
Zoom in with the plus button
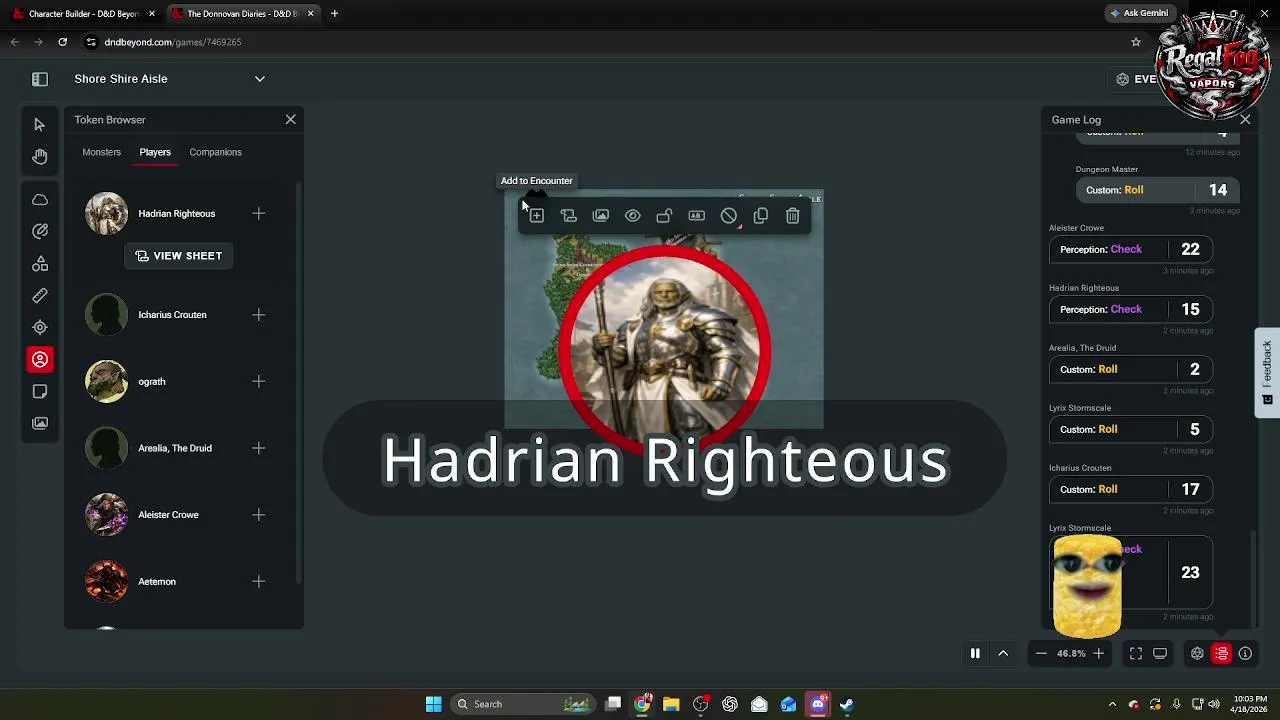pyautogui.click(x=1099, y=654)
